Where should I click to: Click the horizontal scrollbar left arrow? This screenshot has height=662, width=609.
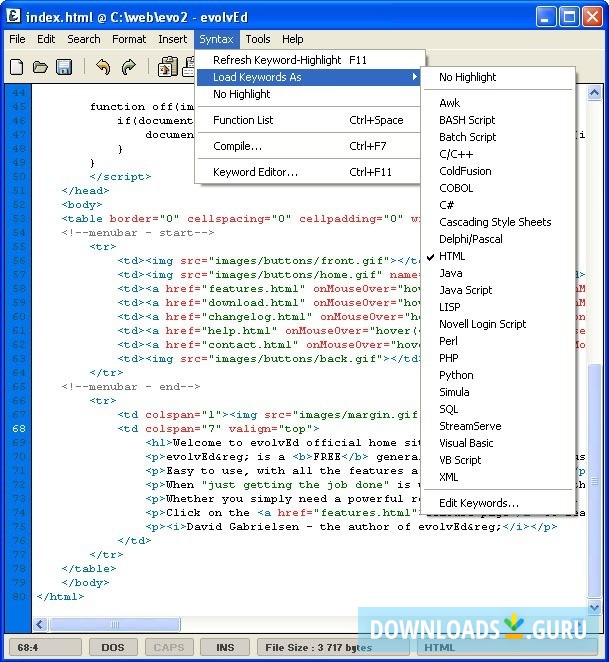click(40, 624)
